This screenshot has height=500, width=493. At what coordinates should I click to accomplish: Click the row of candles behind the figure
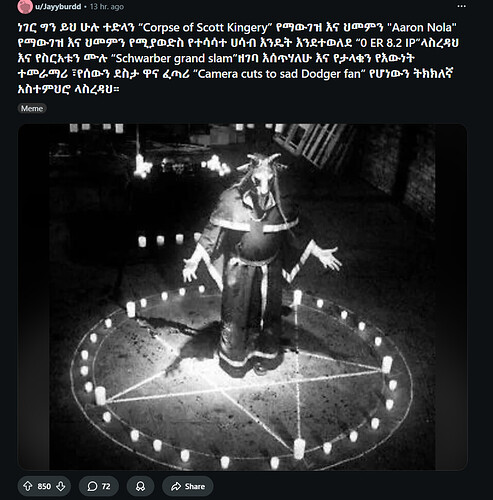[169, 240]
